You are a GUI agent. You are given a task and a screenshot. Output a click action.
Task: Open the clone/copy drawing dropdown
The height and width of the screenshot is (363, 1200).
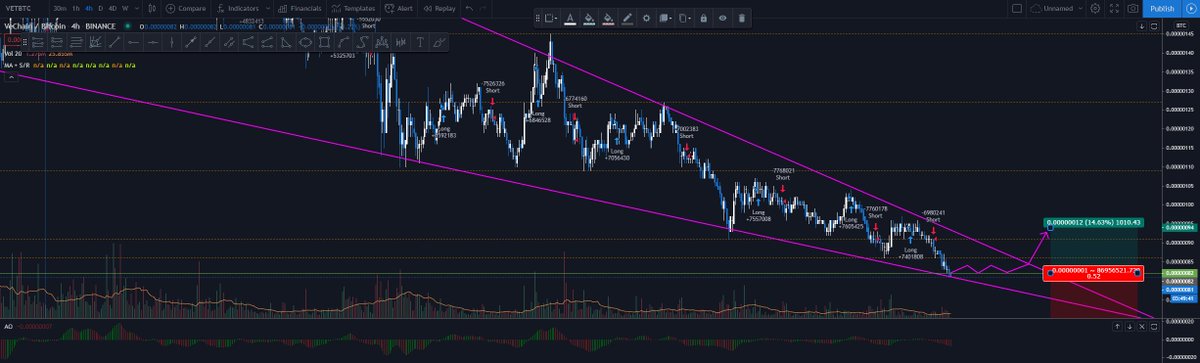(685, 18)
